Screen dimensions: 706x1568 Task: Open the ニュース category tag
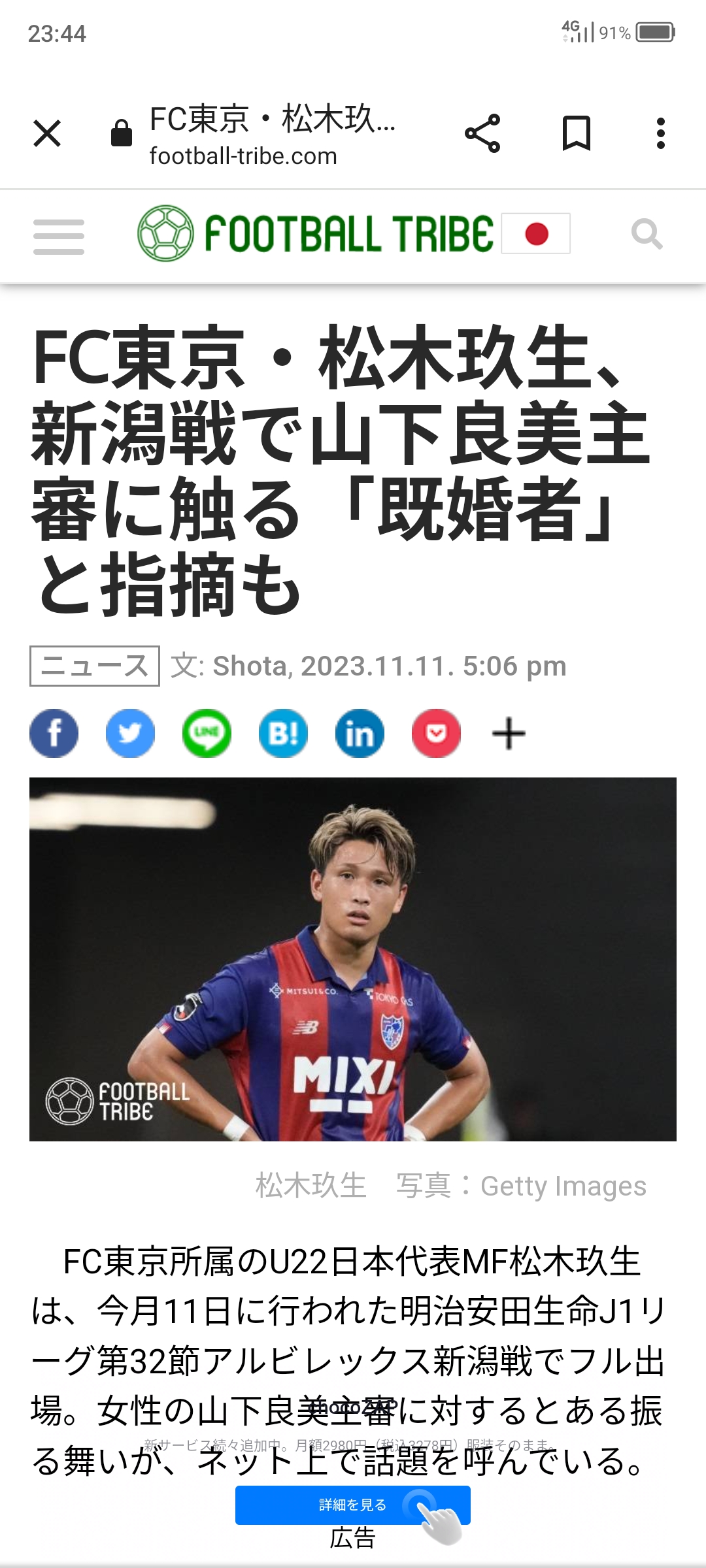[x=95, y=666]
